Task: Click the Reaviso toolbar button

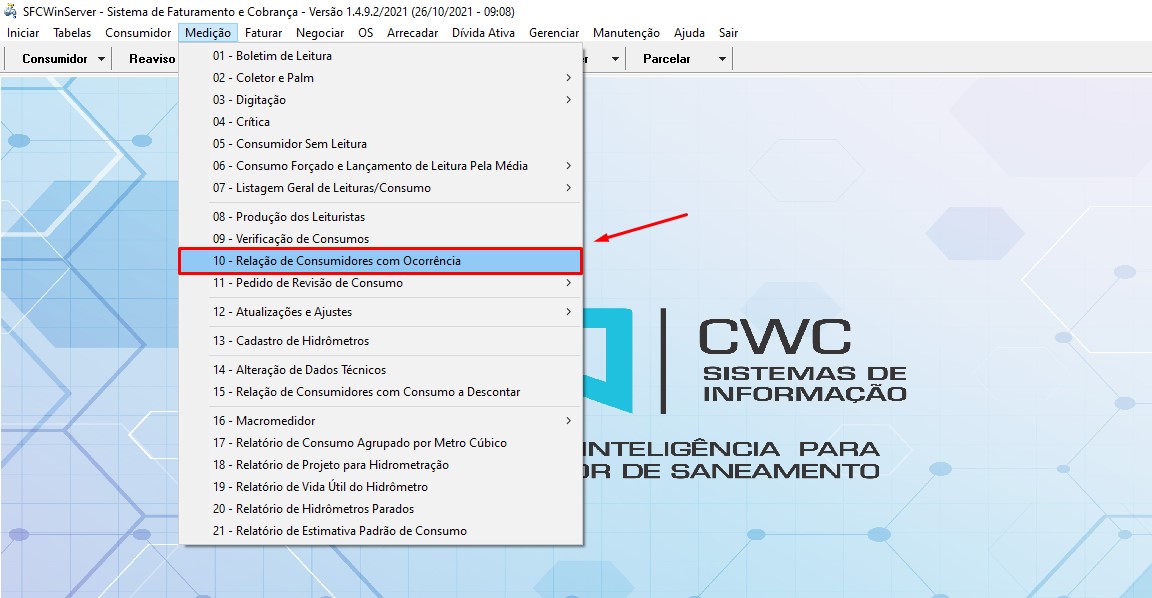Action: point(151,58)
